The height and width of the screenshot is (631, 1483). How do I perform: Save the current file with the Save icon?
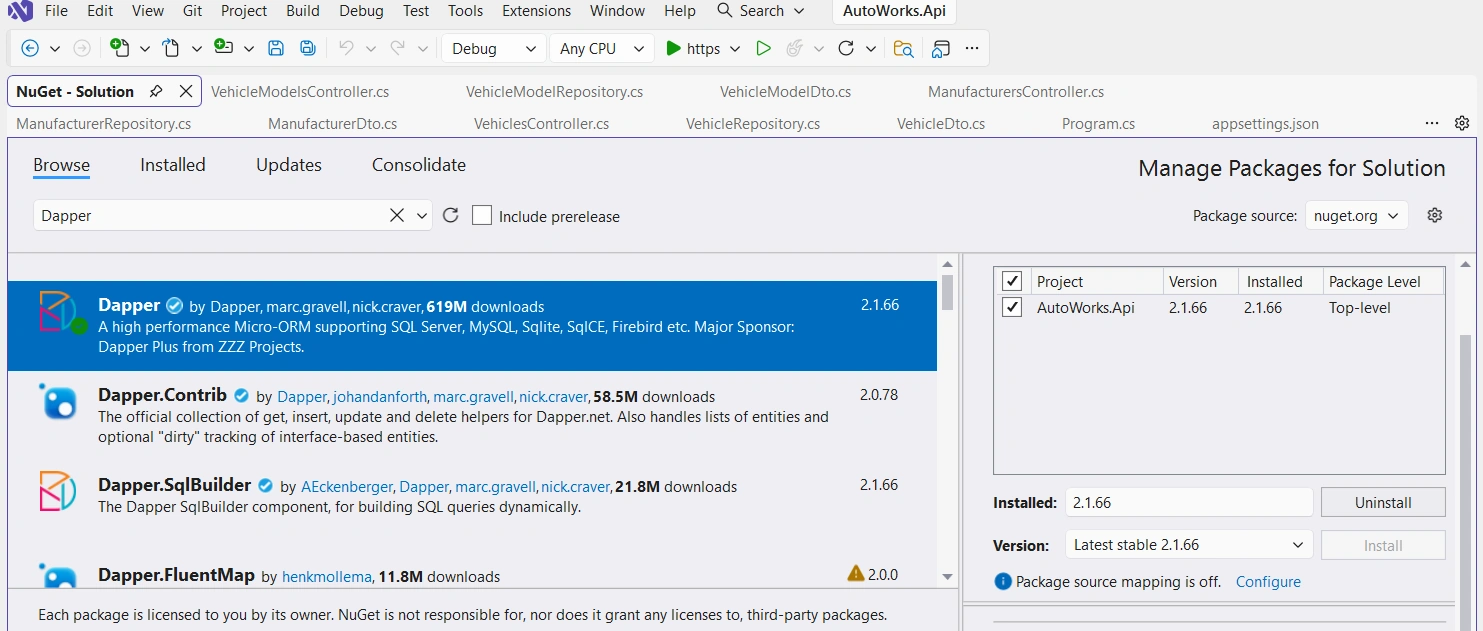click(276, 48)
